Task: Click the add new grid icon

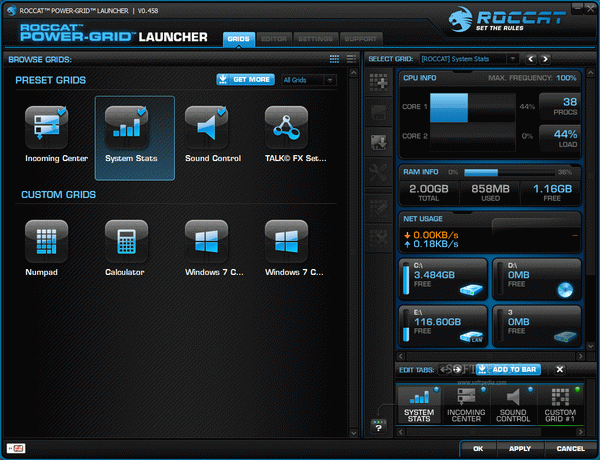Action: click(x=378, y=82)
